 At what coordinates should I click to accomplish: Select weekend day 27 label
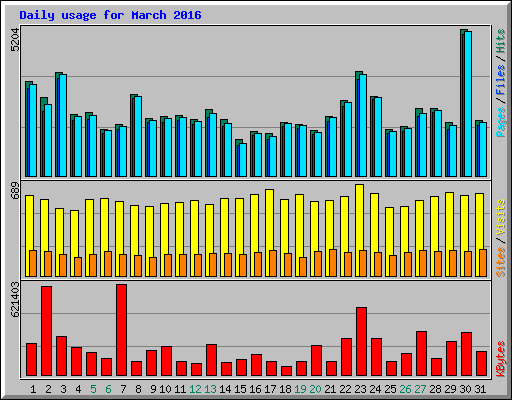(420, 389)
